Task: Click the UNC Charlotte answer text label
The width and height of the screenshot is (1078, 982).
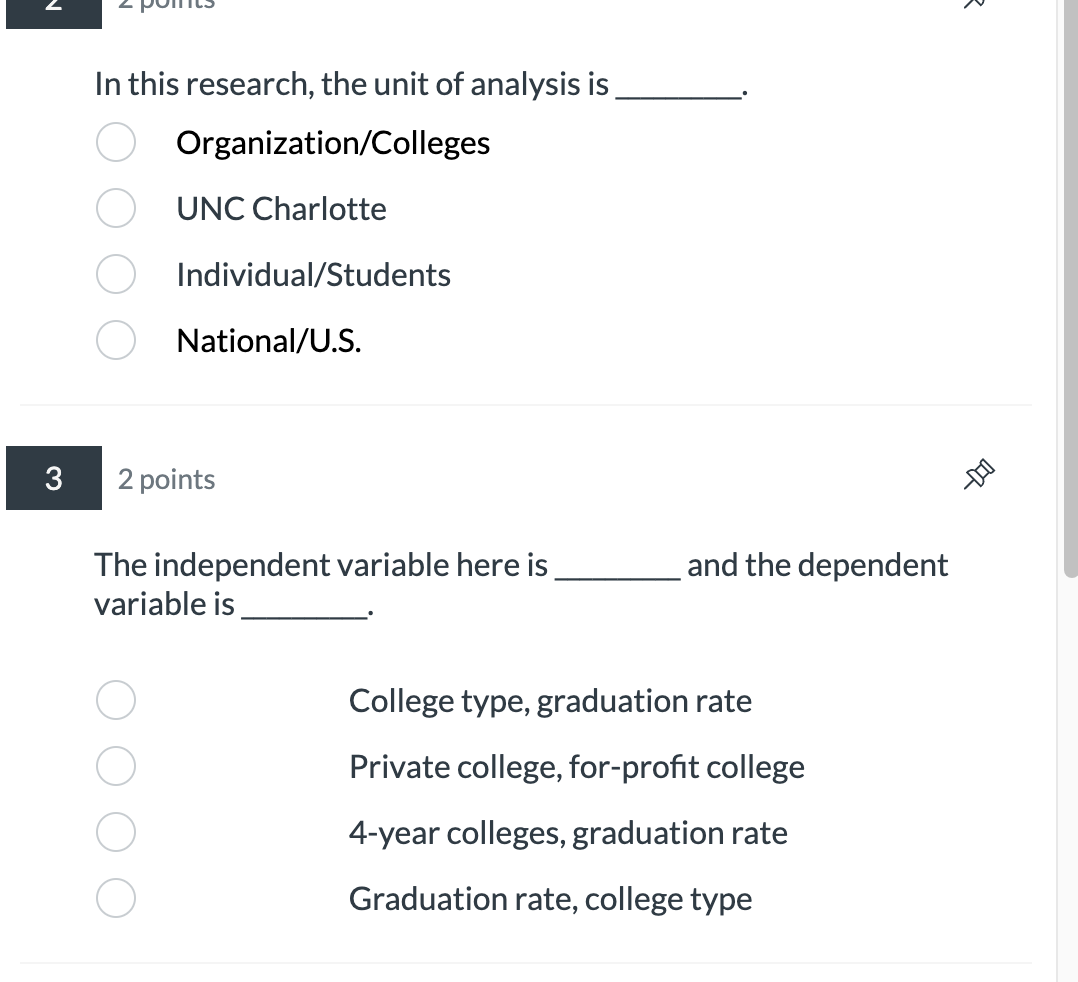Action: 281,209
